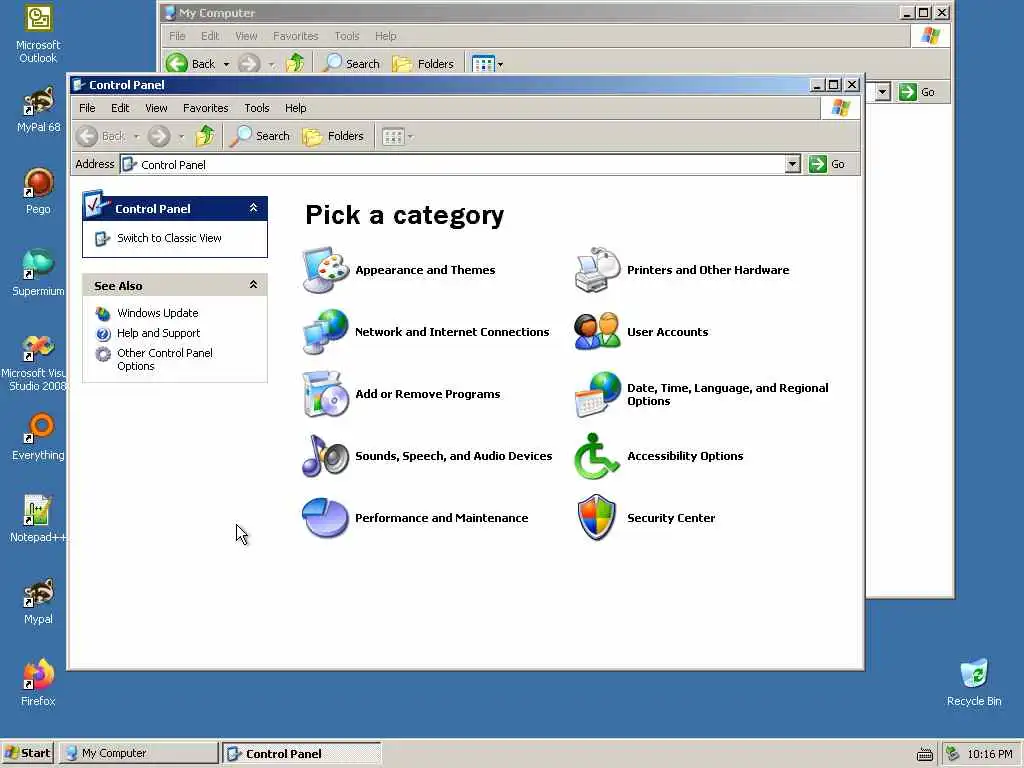Image resolution: width=1024 pixels, height=768 pixels.
Task: Open the Security Center shield icon
Action: click(597, 518)
